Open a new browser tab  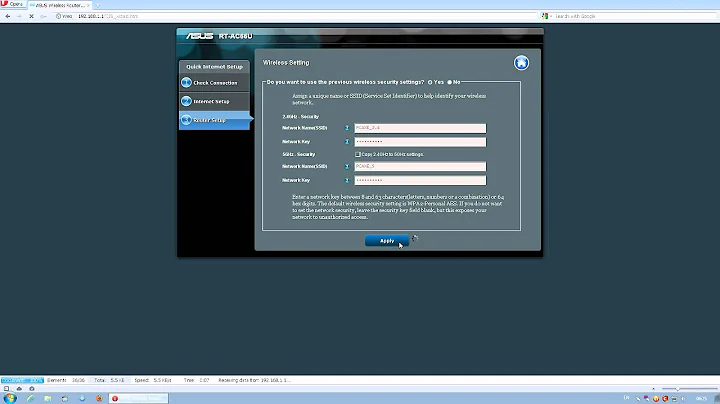[97, 5]
